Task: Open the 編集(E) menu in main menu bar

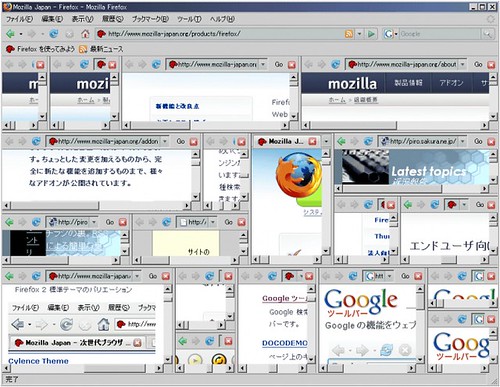Action: click(52, 19)
